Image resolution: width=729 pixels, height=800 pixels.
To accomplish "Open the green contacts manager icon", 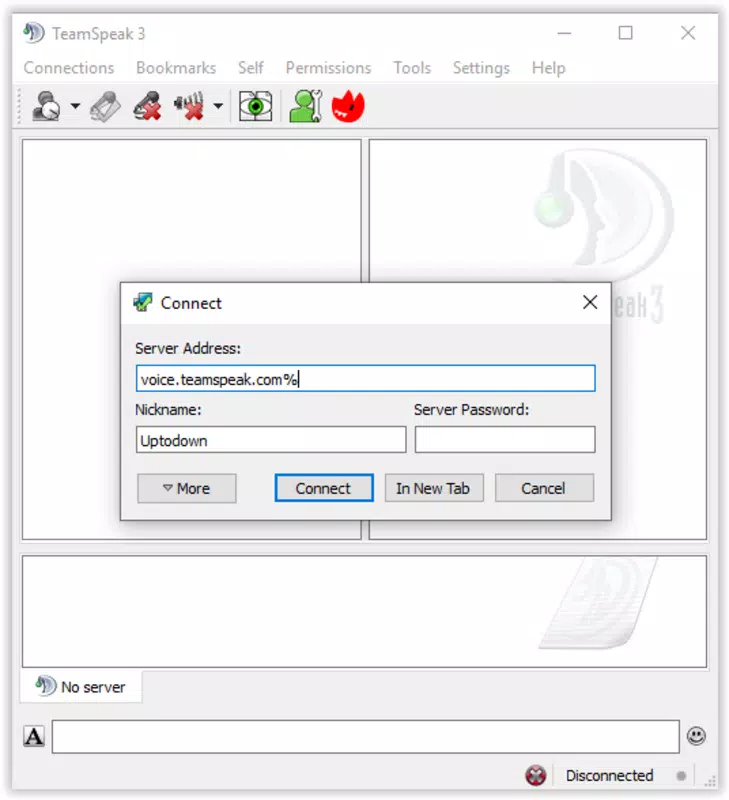I will [306, 106].
